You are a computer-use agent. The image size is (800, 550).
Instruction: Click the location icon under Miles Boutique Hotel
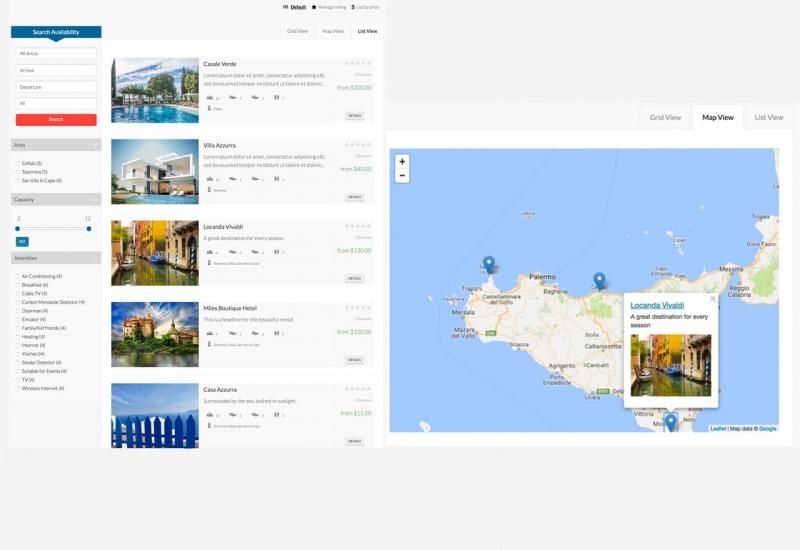pyautogui.click(x=209, y=344)
